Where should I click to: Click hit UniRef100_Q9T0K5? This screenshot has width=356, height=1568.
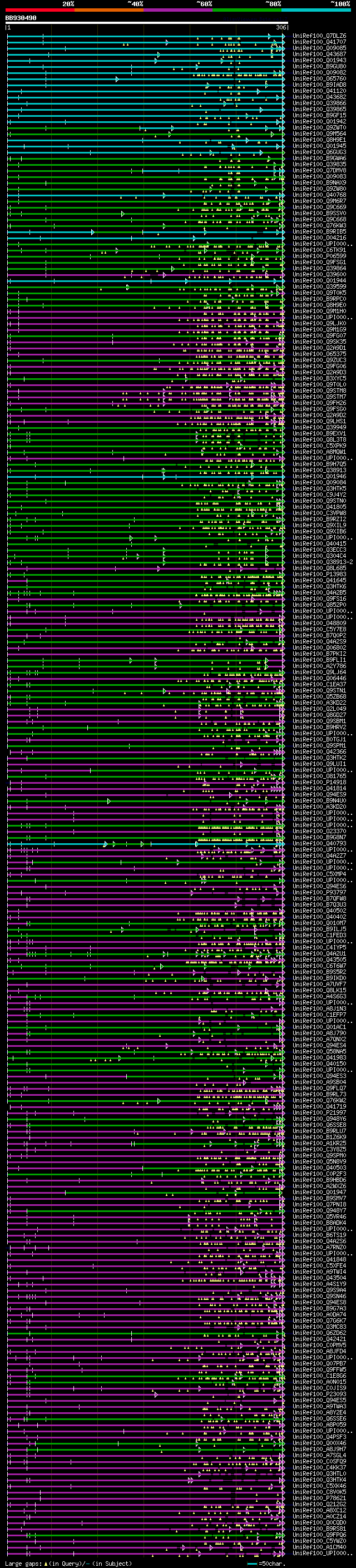point(319,293)
